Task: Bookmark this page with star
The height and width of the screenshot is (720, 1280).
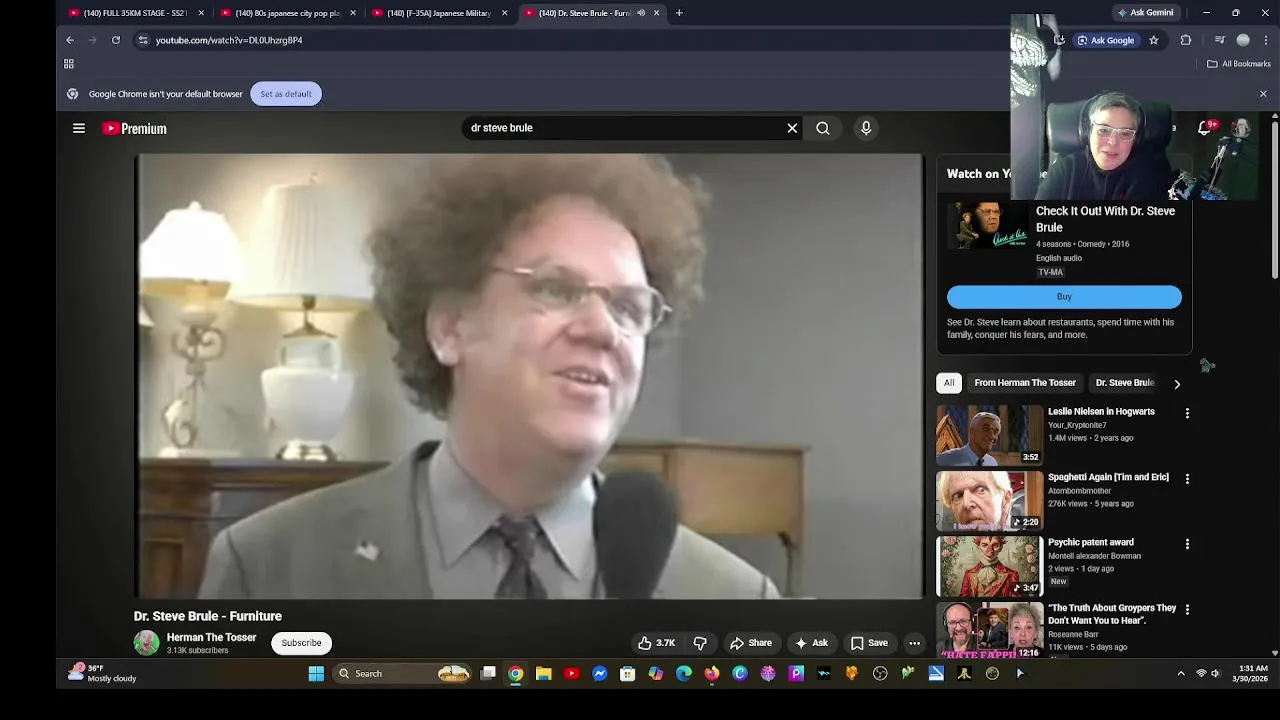Action: 1154,40
